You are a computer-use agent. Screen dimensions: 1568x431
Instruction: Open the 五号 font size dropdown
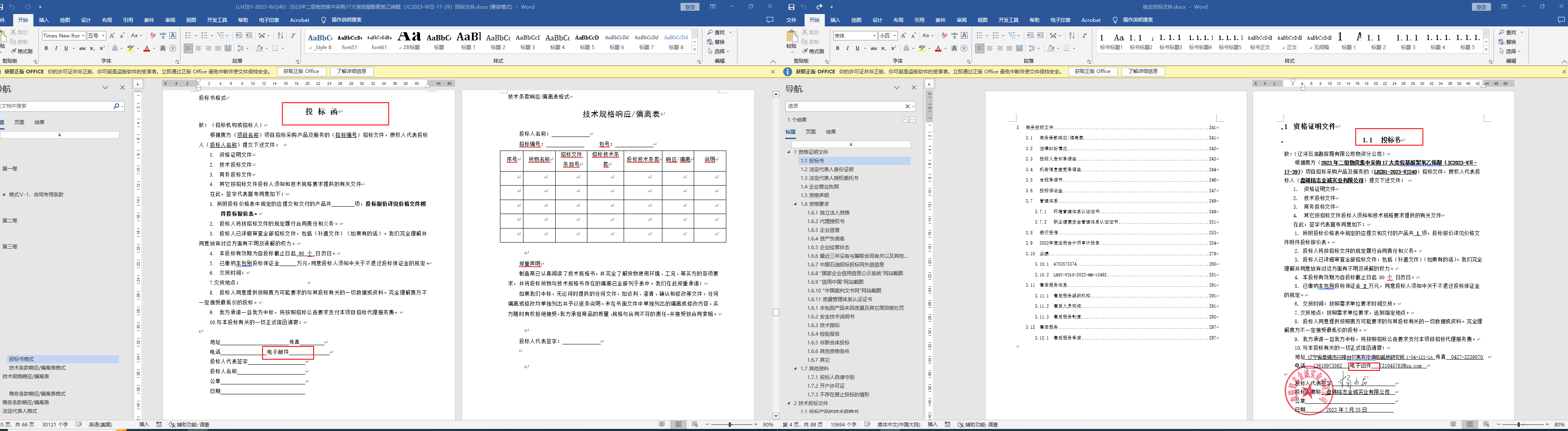tap(103, 35)
